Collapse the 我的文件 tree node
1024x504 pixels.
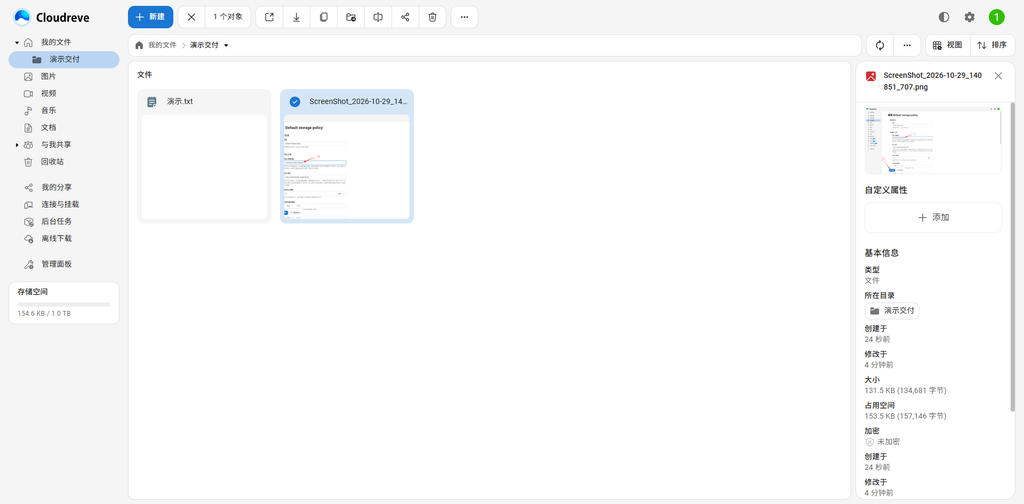tap(17, 42)
